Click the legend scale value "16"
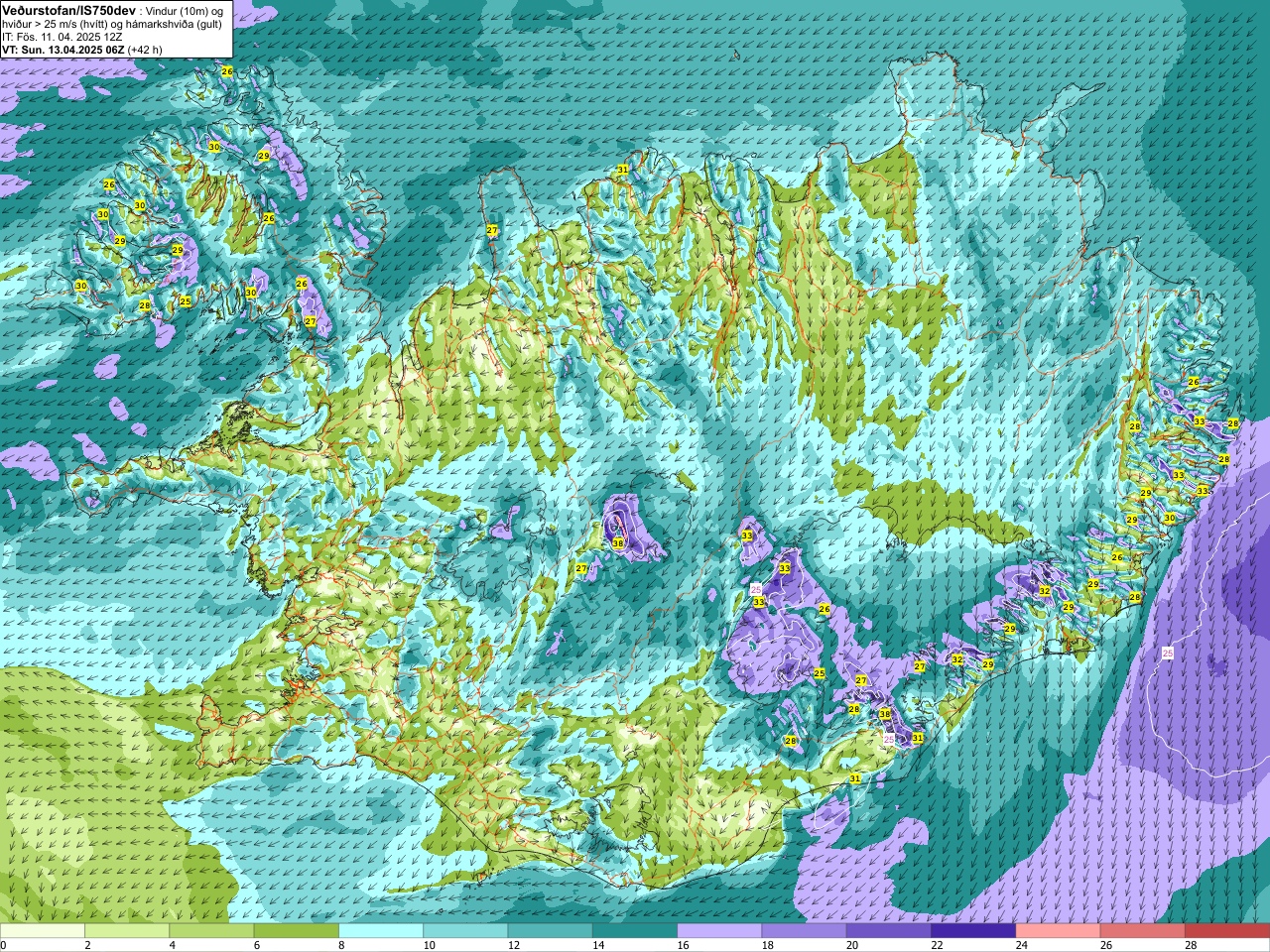Viewport: 1270px width, 952px height. pyautogui.click(x=683, y=945)
